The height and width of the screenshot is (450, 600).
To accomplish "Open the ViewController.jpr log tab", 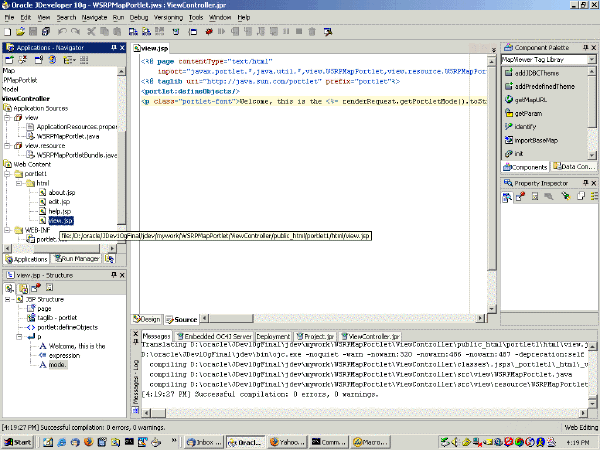I will point(370,336).
